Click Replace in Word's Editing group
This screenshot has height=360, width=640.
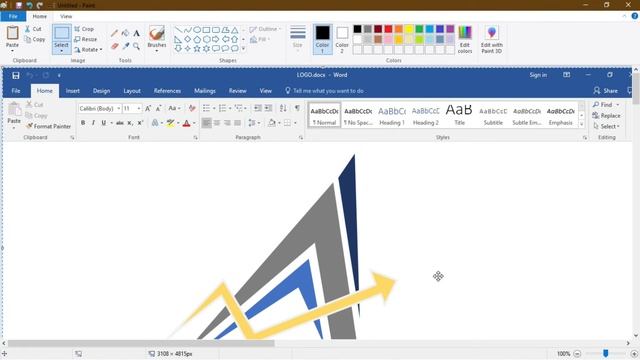[607, 116]
